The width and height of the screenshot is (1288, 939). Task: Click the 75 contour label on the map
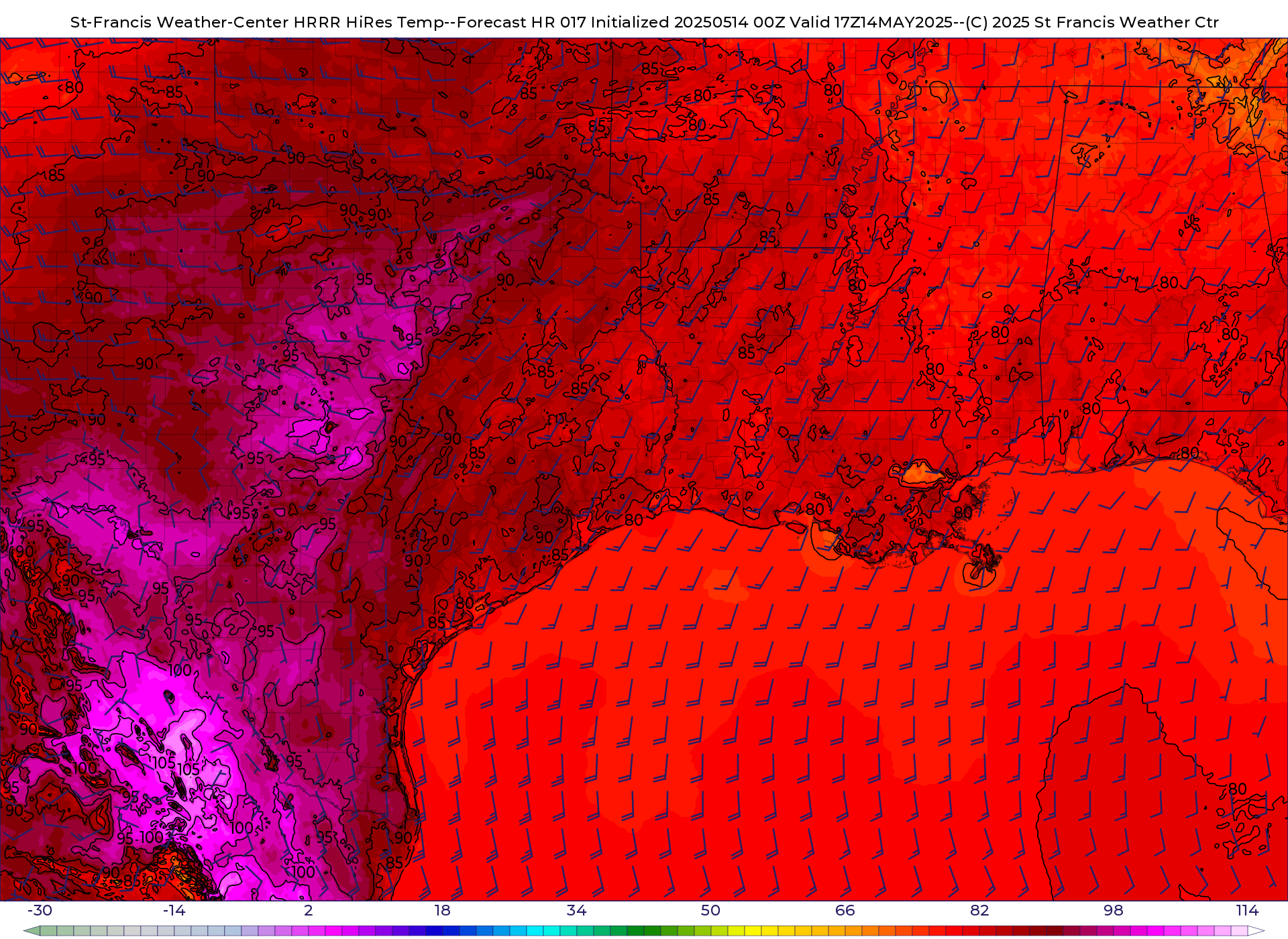1227,109
